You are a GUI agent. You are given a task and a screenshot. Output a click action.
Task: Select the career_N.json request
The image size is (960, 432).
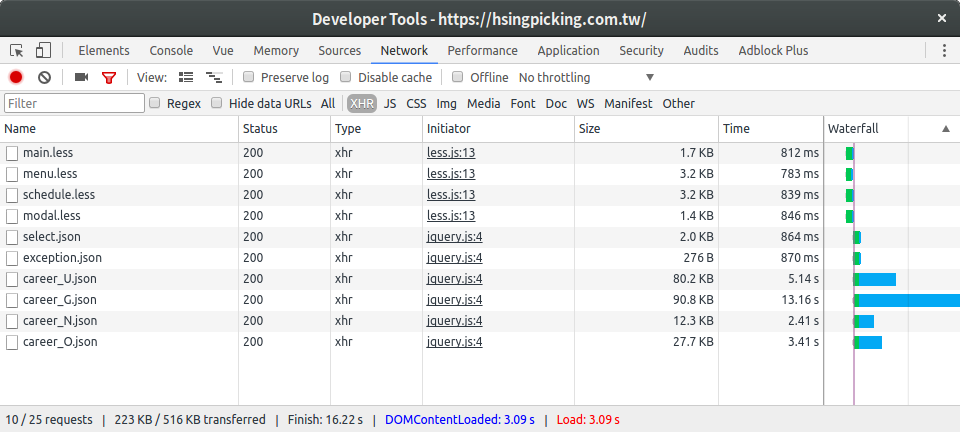pos(60,321)
